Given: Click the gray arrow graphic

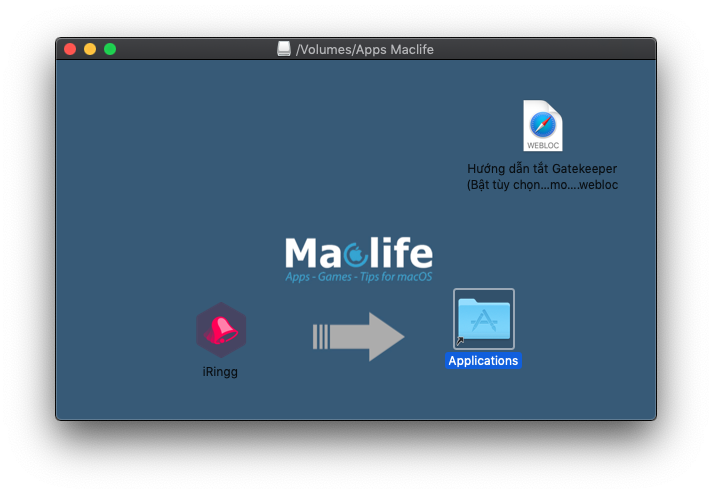Looking at the screenshot, I should point(358,336).
